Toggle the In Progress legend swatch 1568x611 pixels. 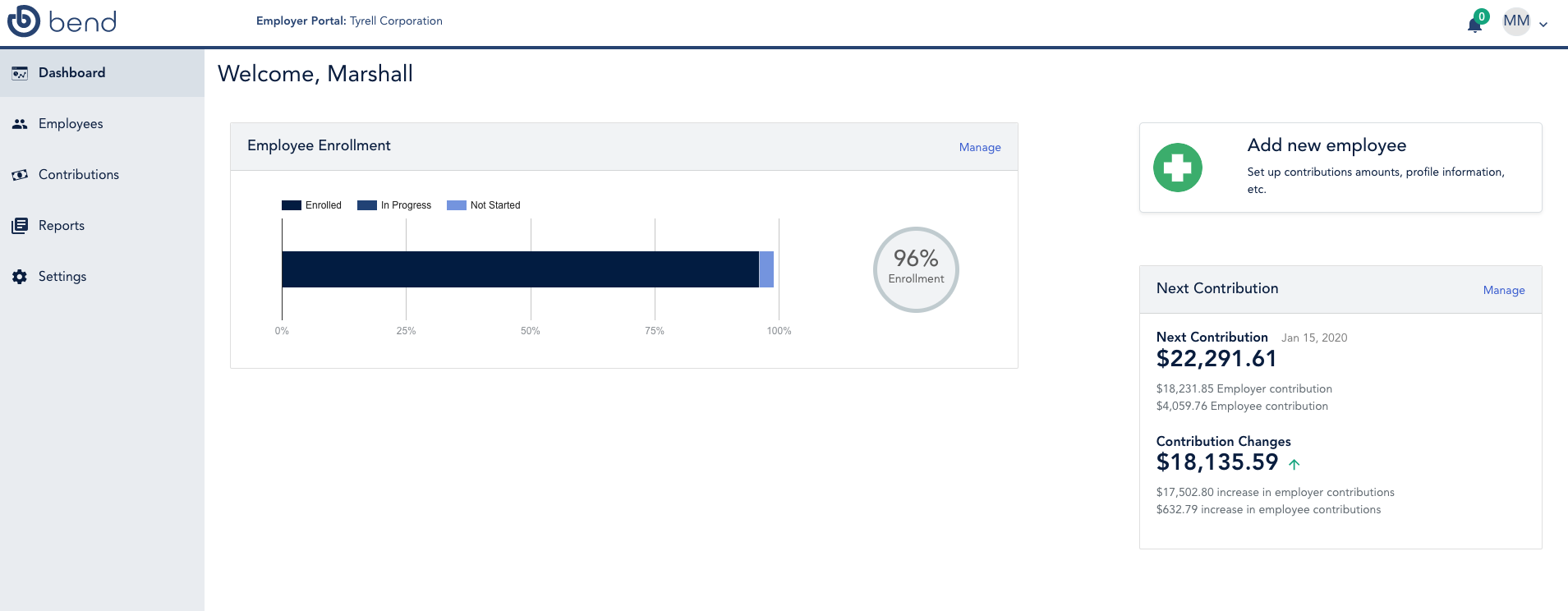(367, 205)
